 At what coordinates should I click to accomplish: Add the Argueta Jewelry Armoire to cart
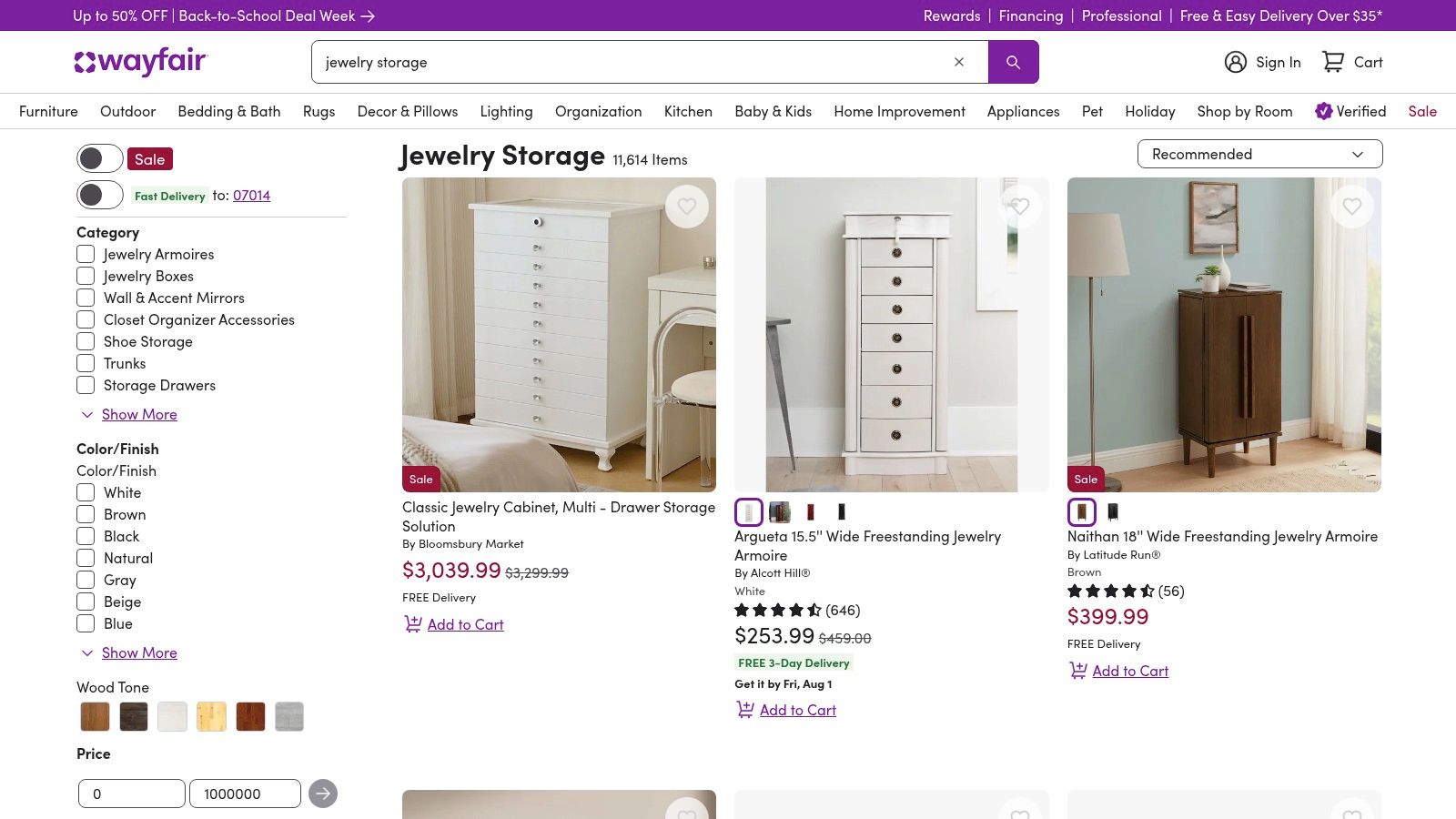click(796, 710)
